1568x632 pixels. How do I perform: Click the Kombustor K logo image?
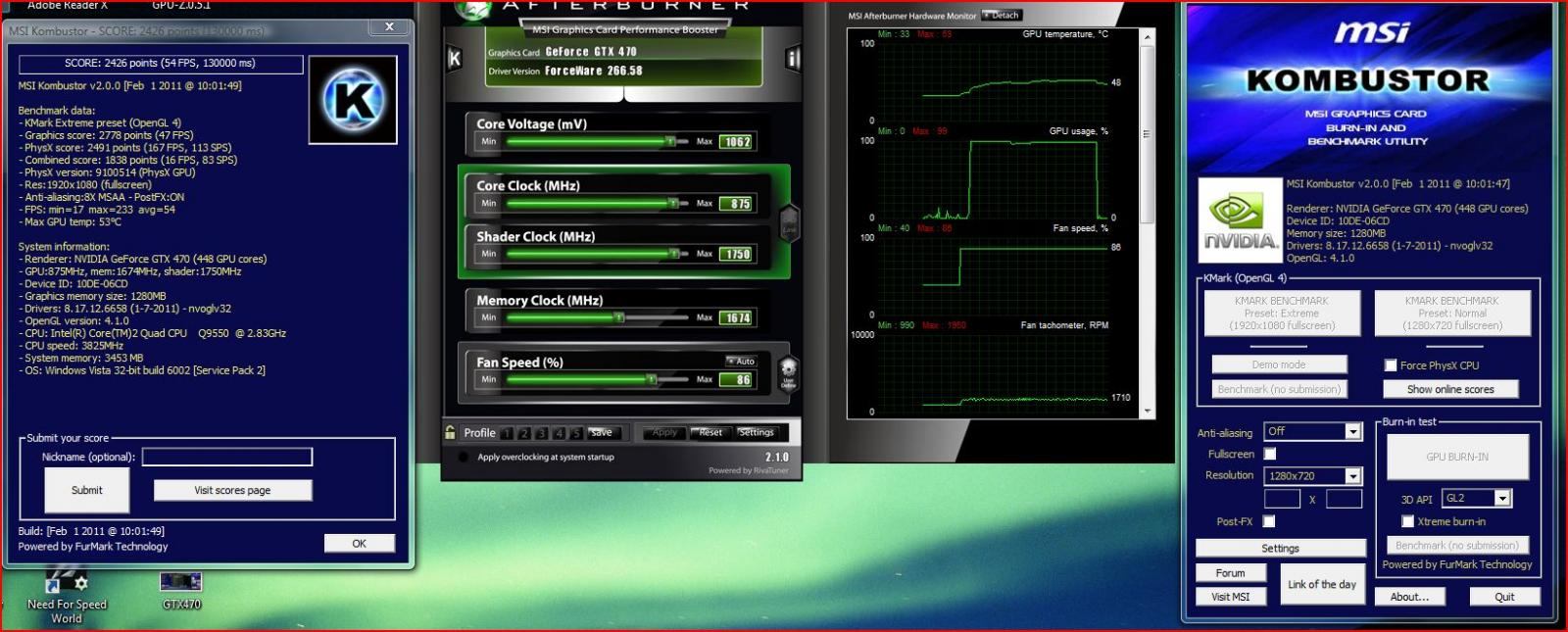pos(353,100)
